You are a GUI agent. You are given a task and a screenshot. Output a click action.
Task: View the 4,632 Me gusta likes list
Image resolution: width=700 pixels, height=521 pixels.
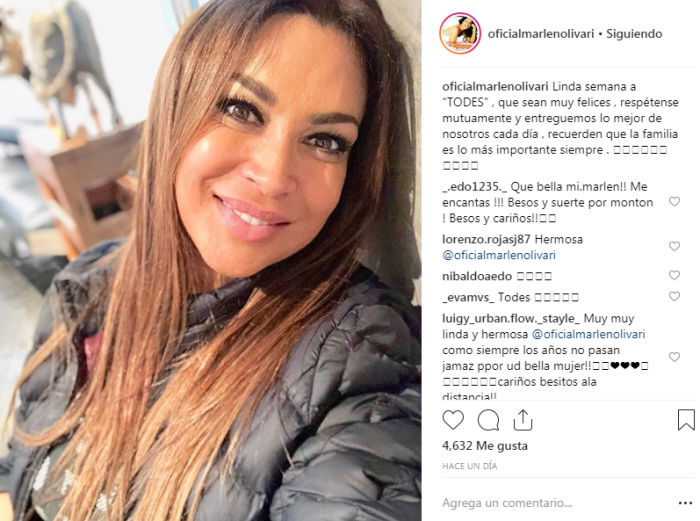pos(485,446)
